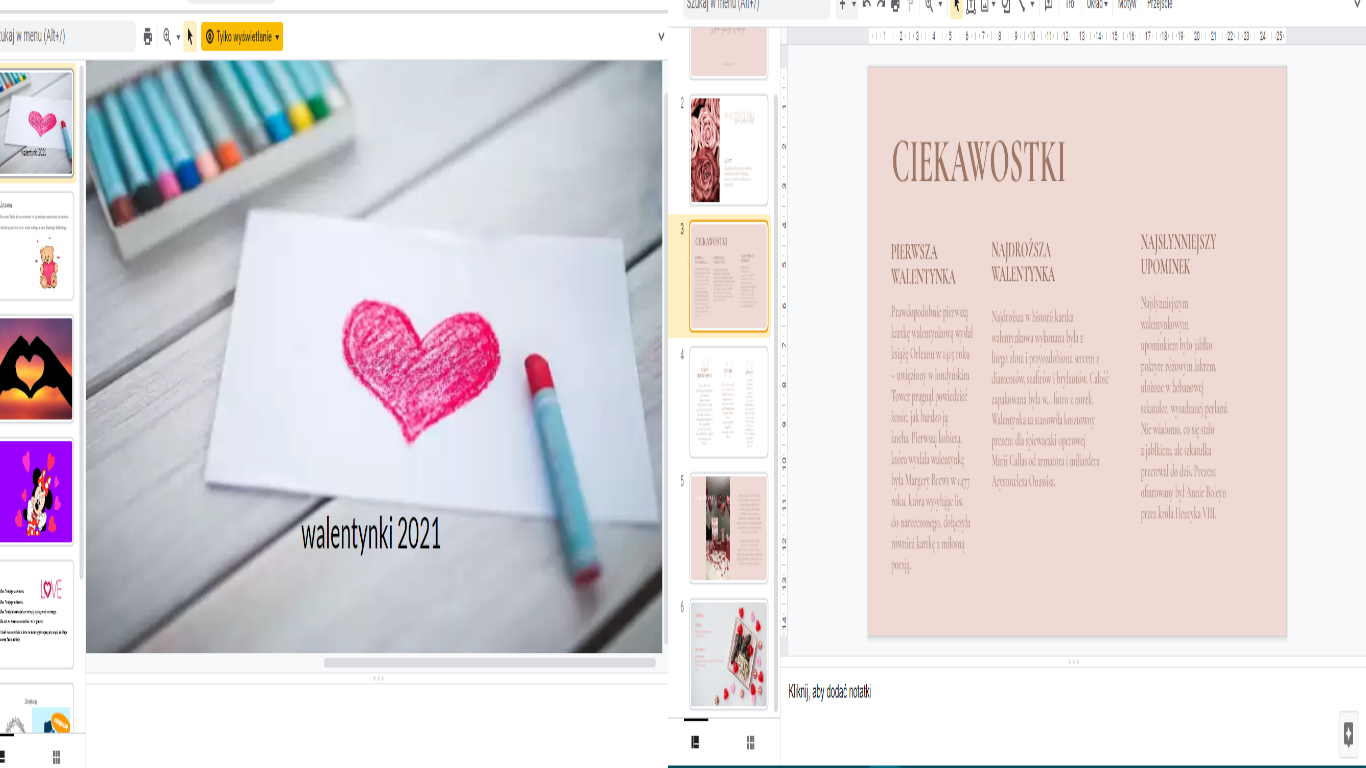
Task: Click the 'NAJDROŻSZA WALENTYNKA' heading
Action: click(x=1023, y=261)
